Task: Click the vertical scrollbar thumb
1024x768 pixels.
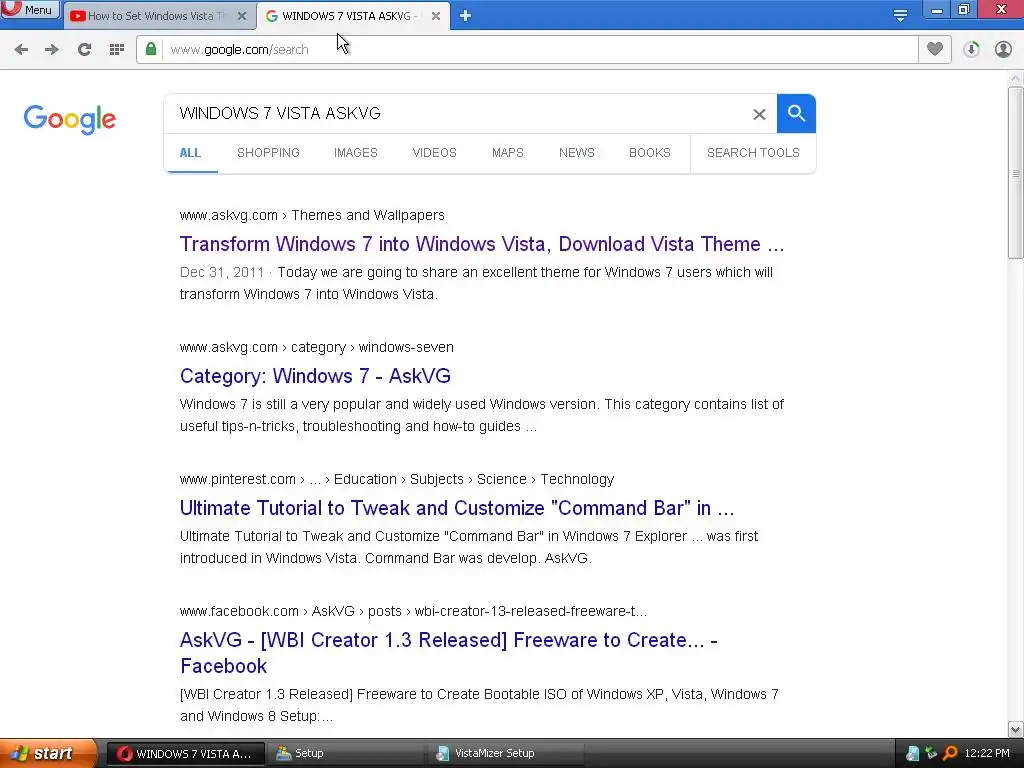Action: 1016,173
